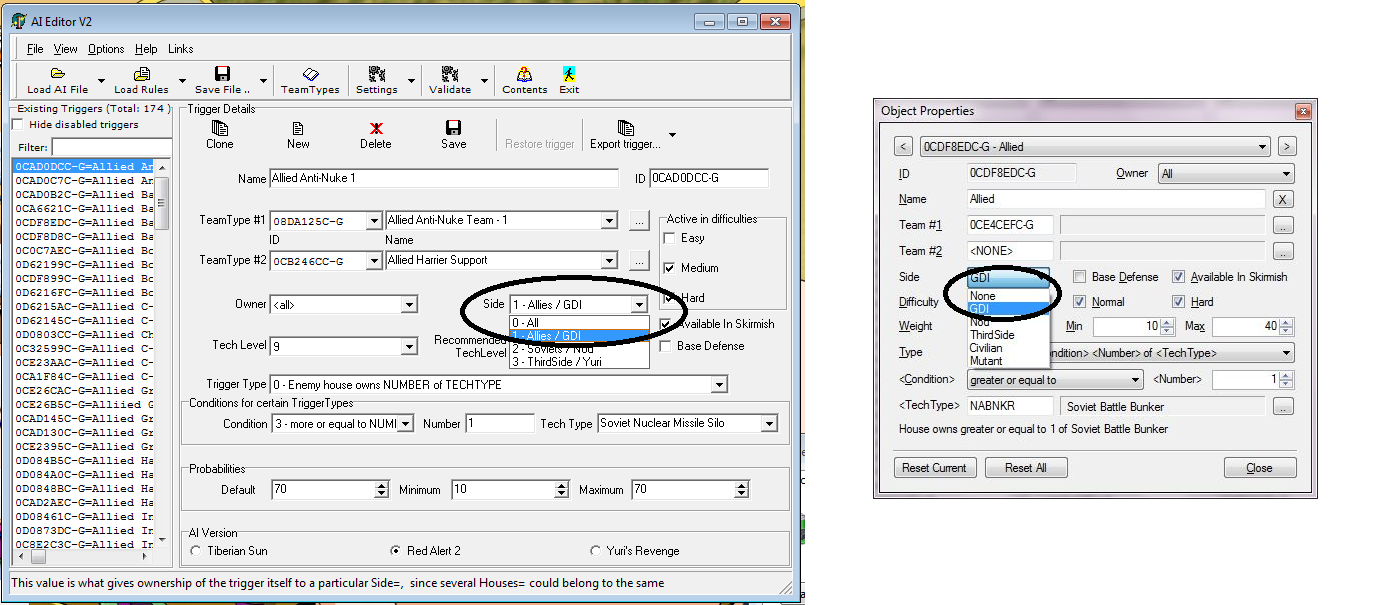Open the Options menu
The height and width of the screenshot is (605, 1399).
click(106, 49)
